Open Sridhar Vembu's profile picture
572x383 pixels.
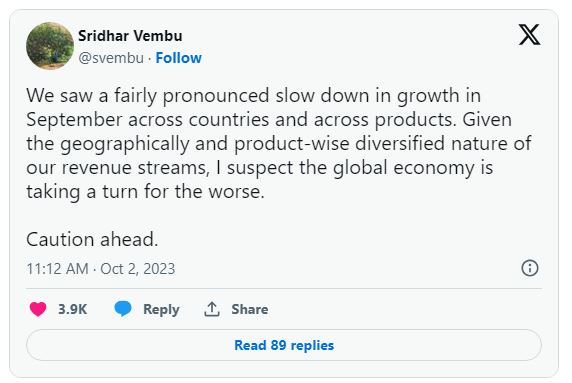pyautogui.click(x=50, y=46)
